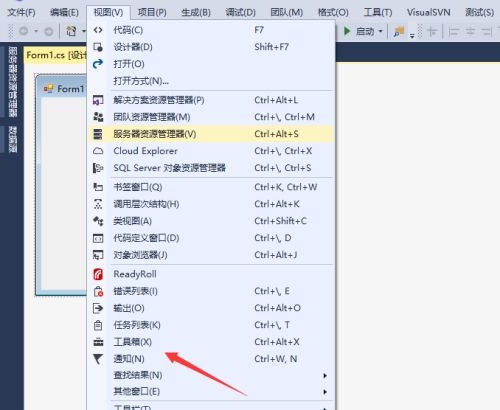Image resolution: width=500 pixels, height=410 pixels.
Task: Click the call hierarchy icon beside 调用层次结构(H)
Action: click(x=98, y=204)
